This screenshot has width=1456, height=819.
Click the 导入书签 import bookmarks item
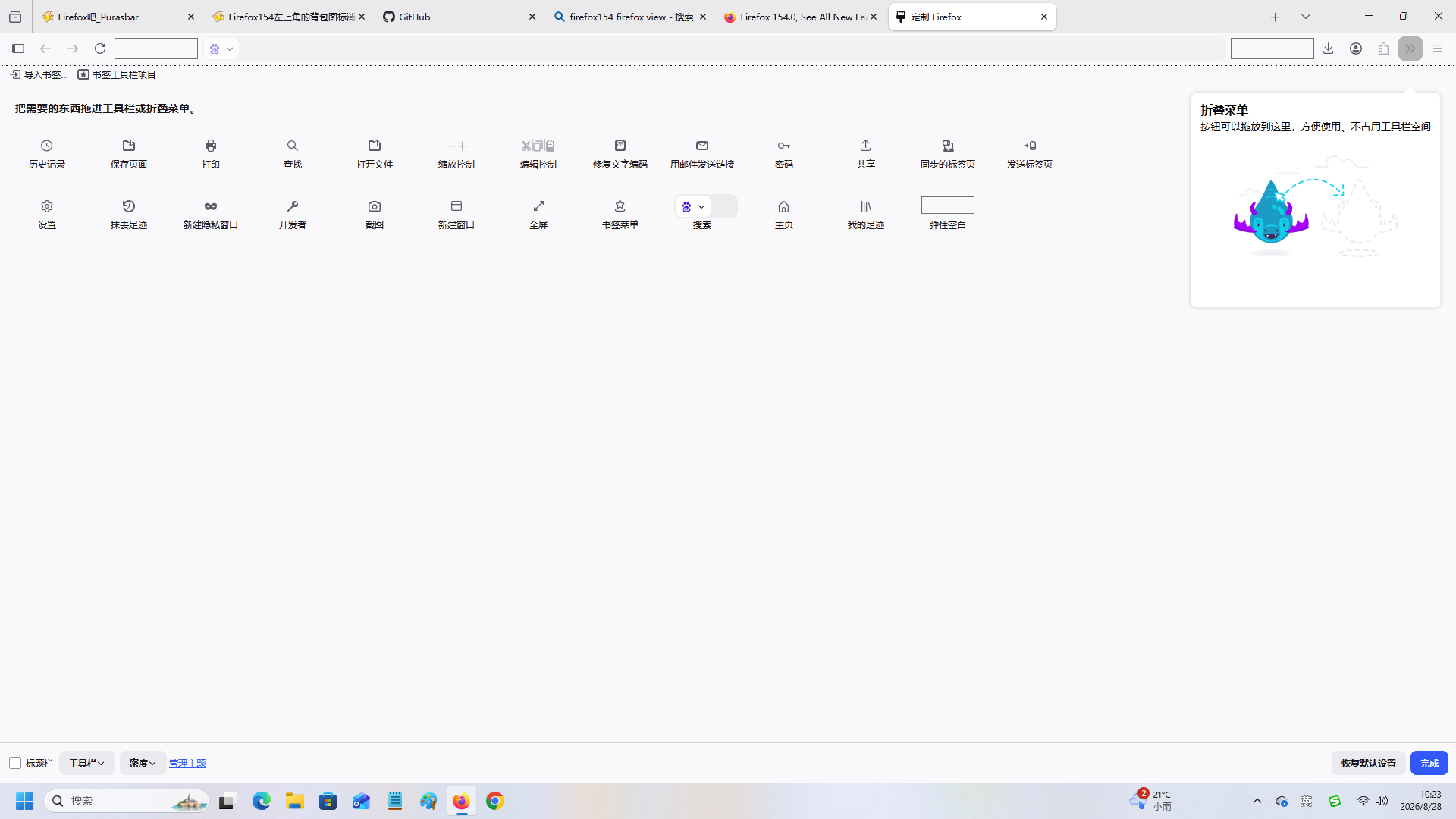pyautogui.click(x=39, y=74)
